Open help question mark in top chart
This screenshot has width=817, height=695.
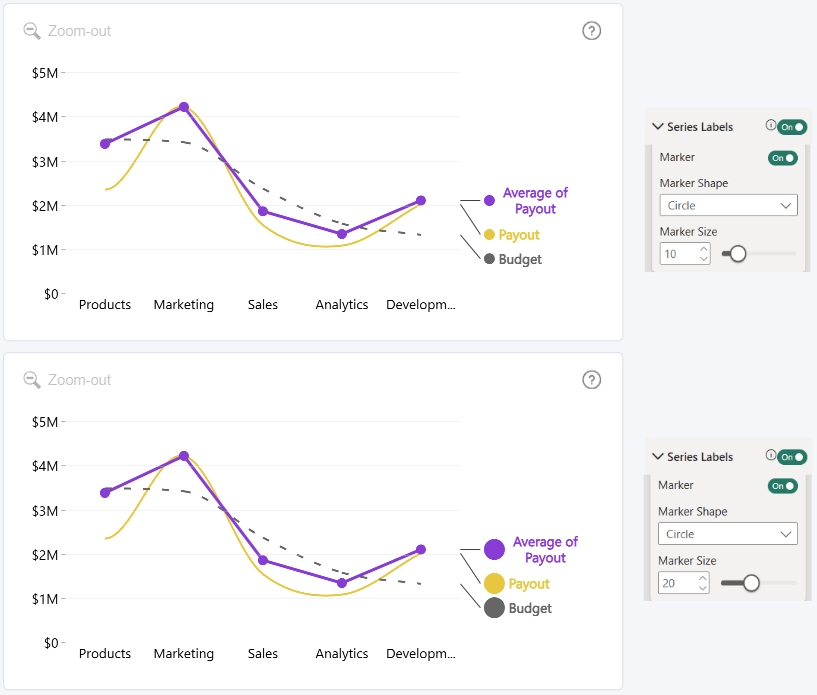pyautogui.click(x=591, y=31)
